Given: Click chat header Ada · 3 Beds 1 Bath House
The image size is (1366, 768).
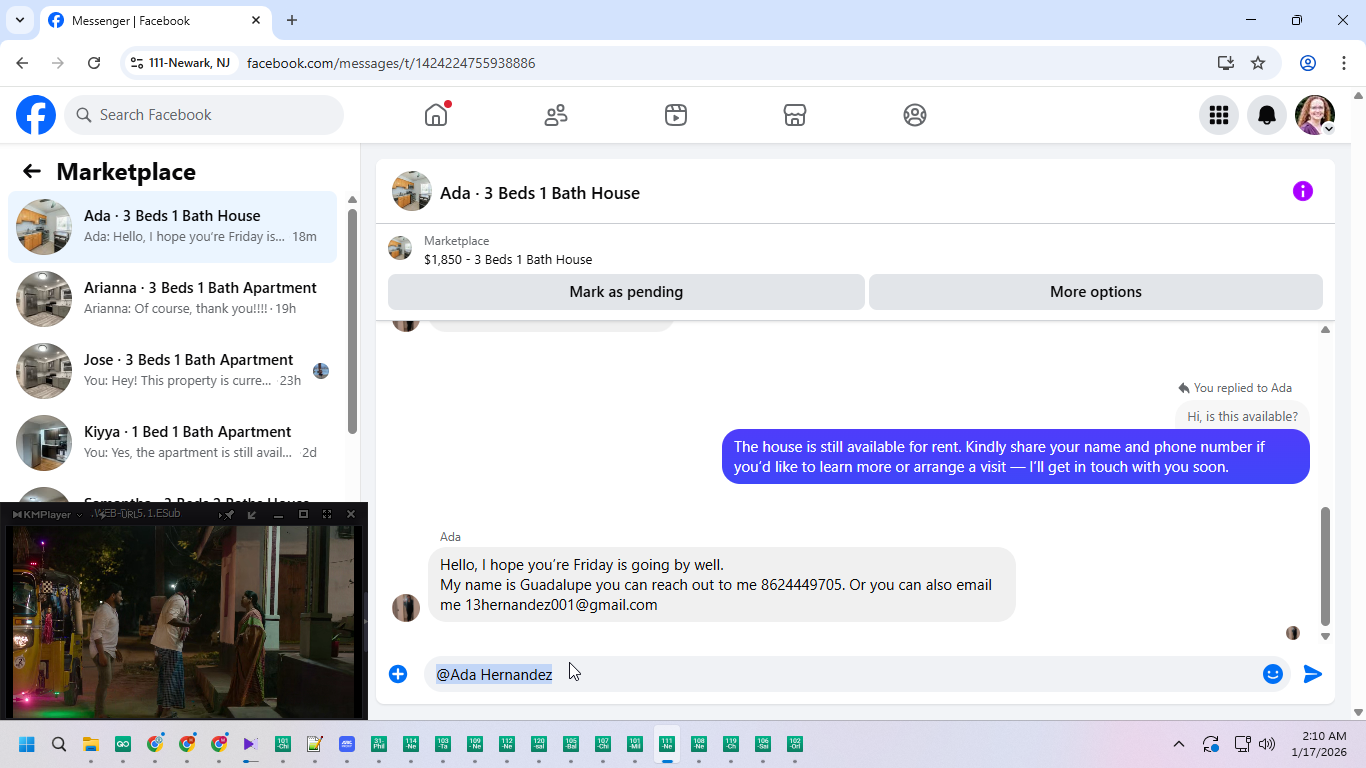Looking at the screenshot, I should 540,193.
